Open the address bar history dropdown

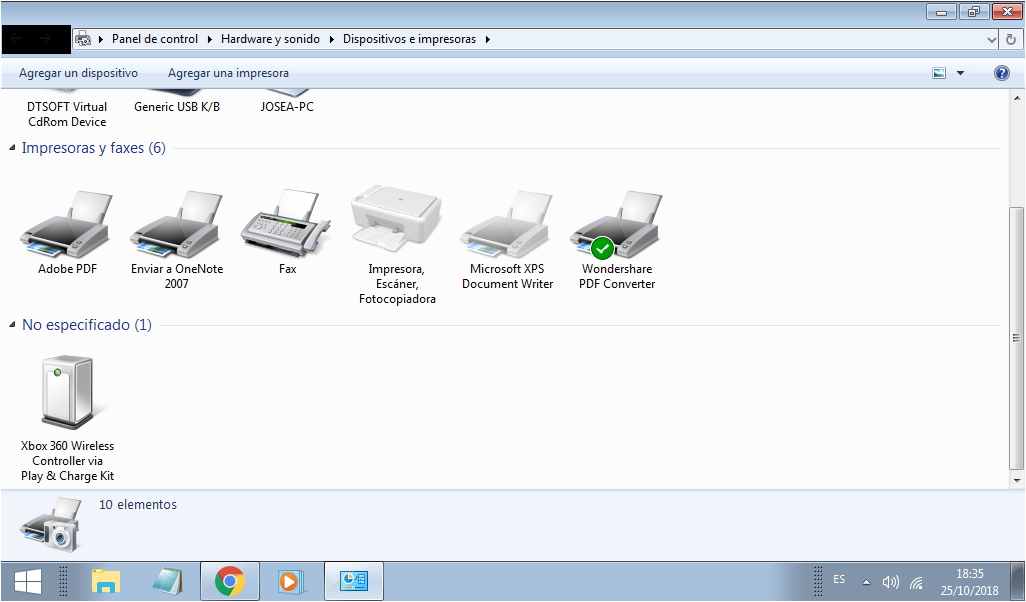click(991, 39)
